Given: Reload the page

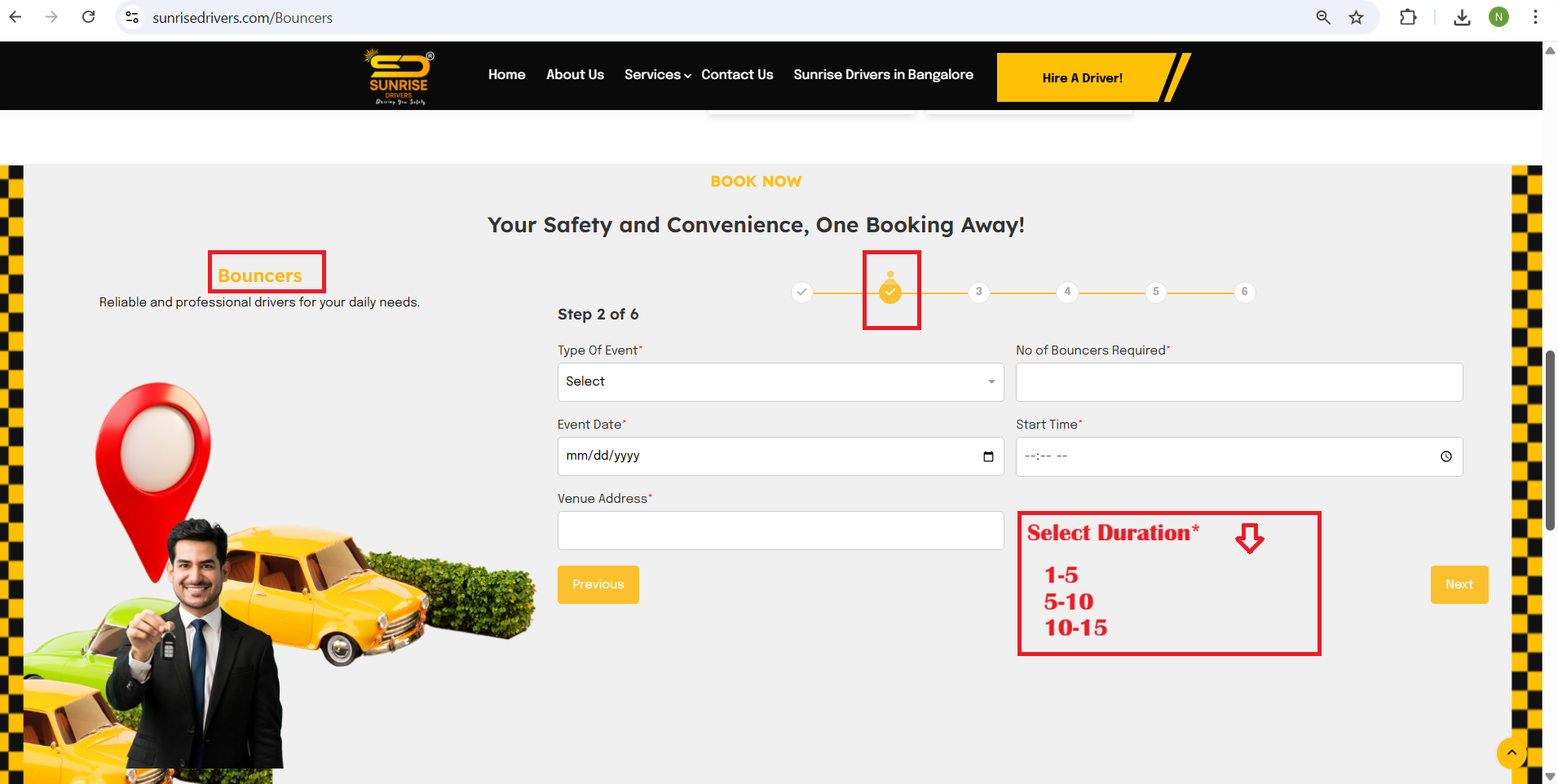Looking at the screenshot, I should pyautogui.click(x=88, y=17).
